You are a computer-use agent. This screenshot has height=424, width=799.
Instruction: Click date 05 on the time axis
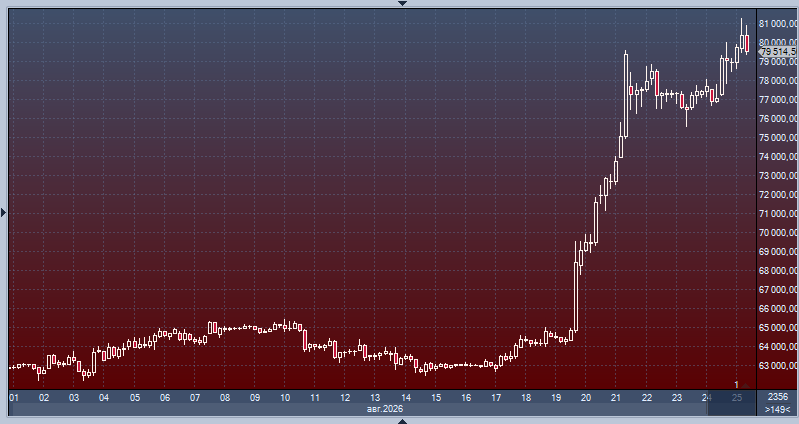click(135, 398)
